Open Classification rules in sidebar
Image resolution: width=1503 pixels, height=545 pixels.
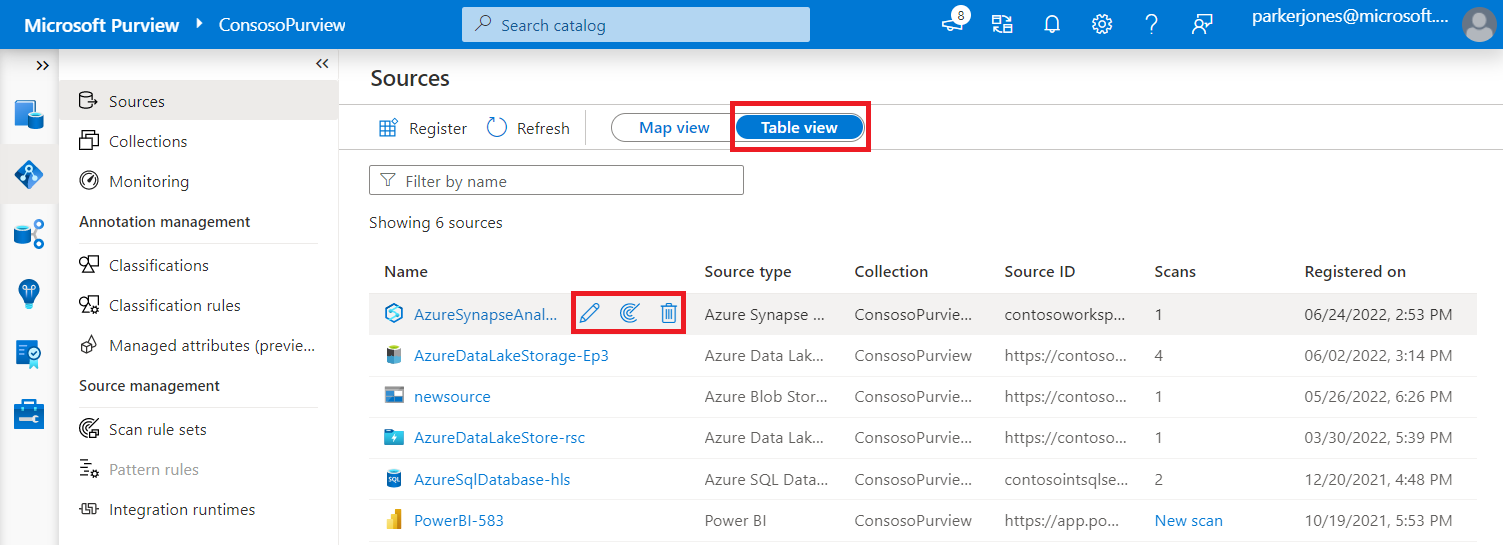pos(174,305)
